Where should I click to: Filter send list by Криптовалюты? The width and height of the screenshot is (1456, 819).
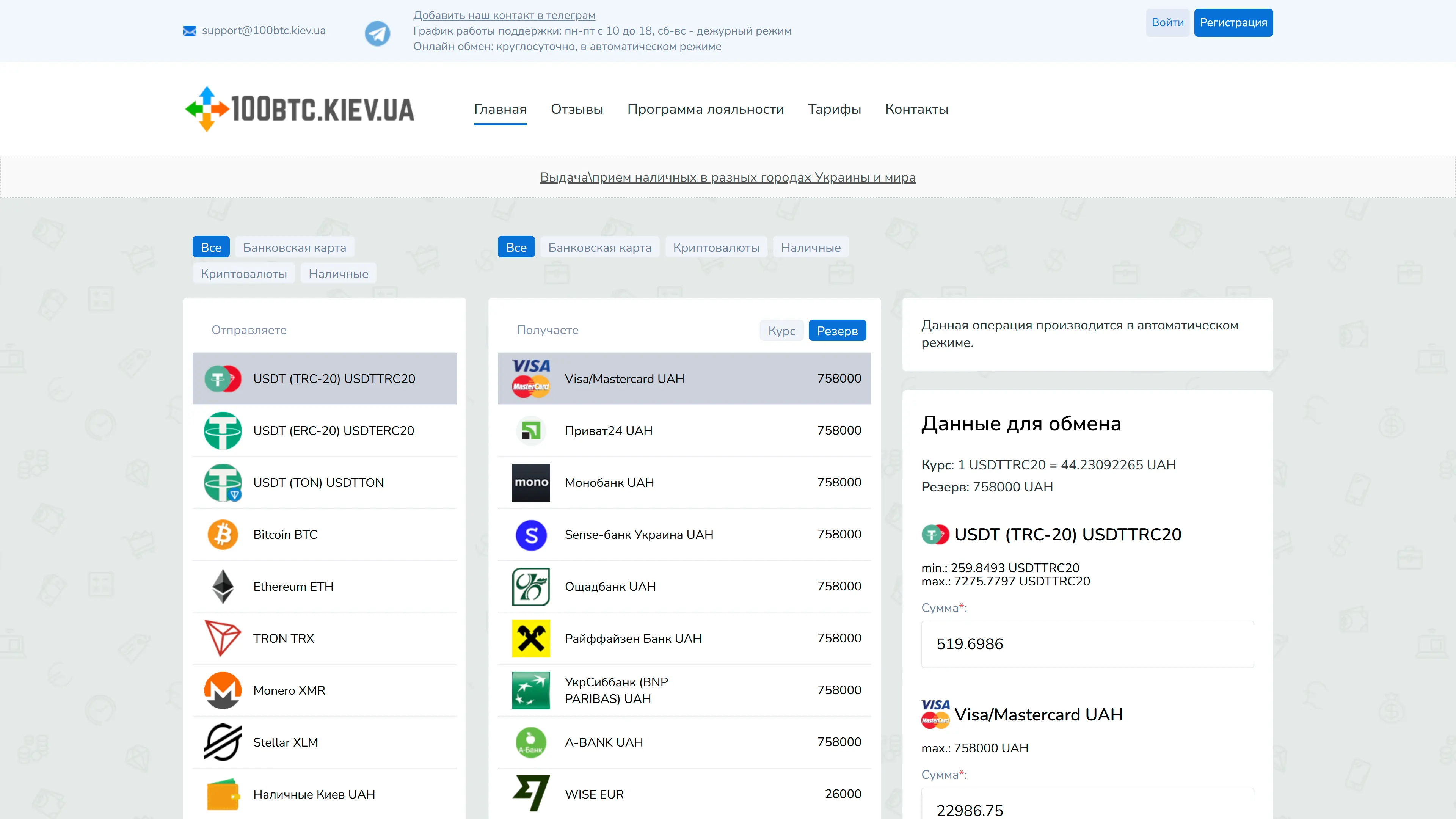[x=243, y=273]
